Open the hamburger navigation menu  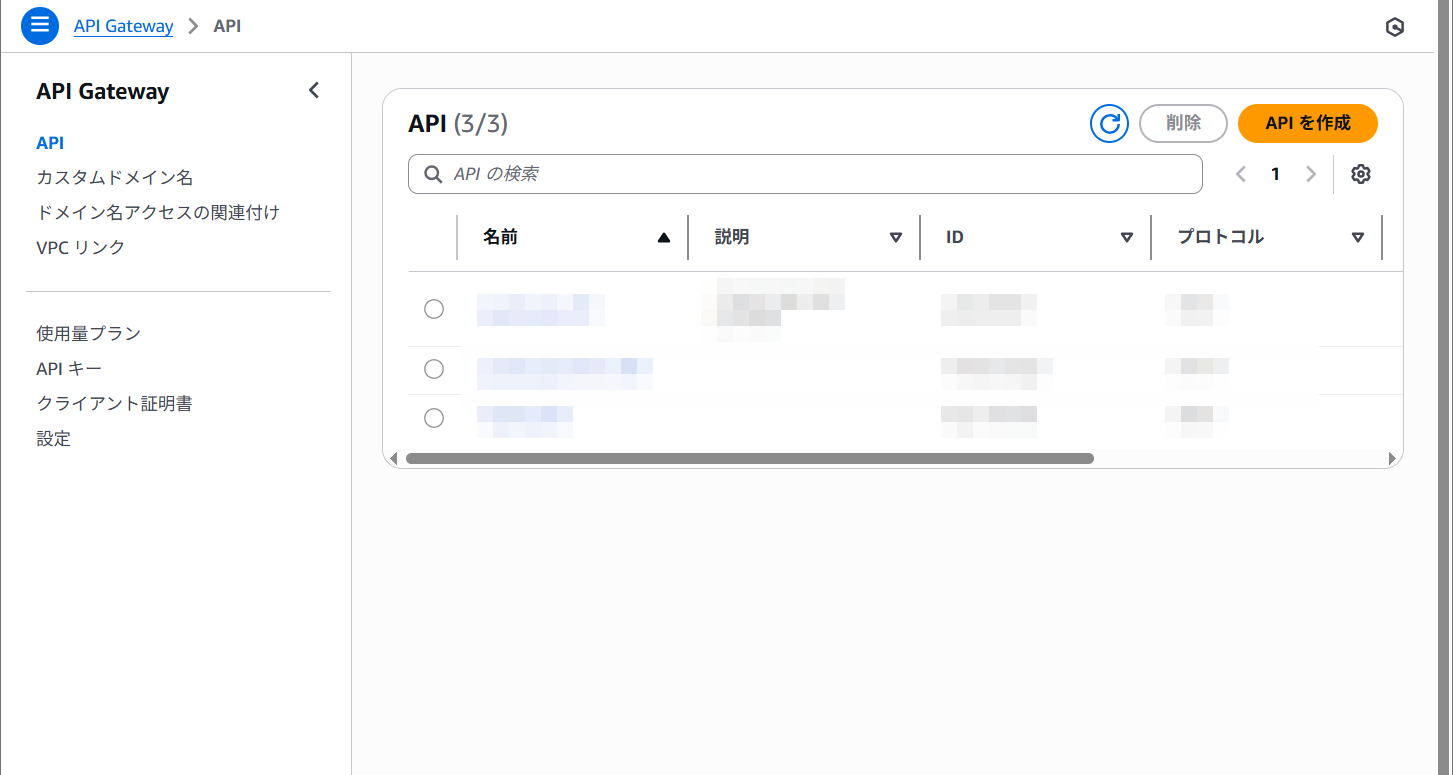[40, 26]
